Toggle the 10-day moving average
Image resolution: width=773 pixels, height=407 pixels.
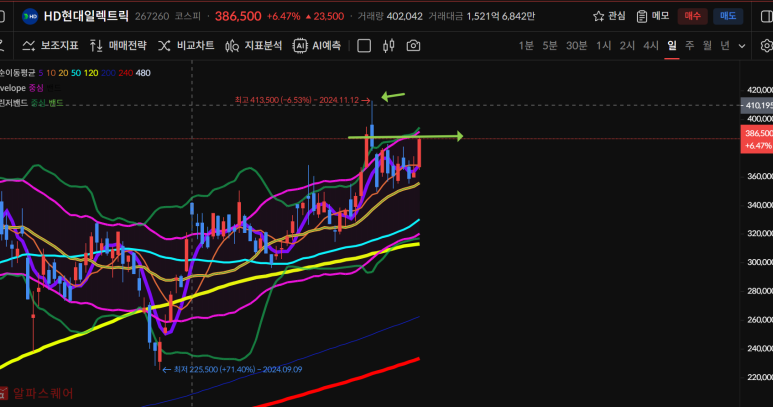pyautogui.click(x=51, y=73)
